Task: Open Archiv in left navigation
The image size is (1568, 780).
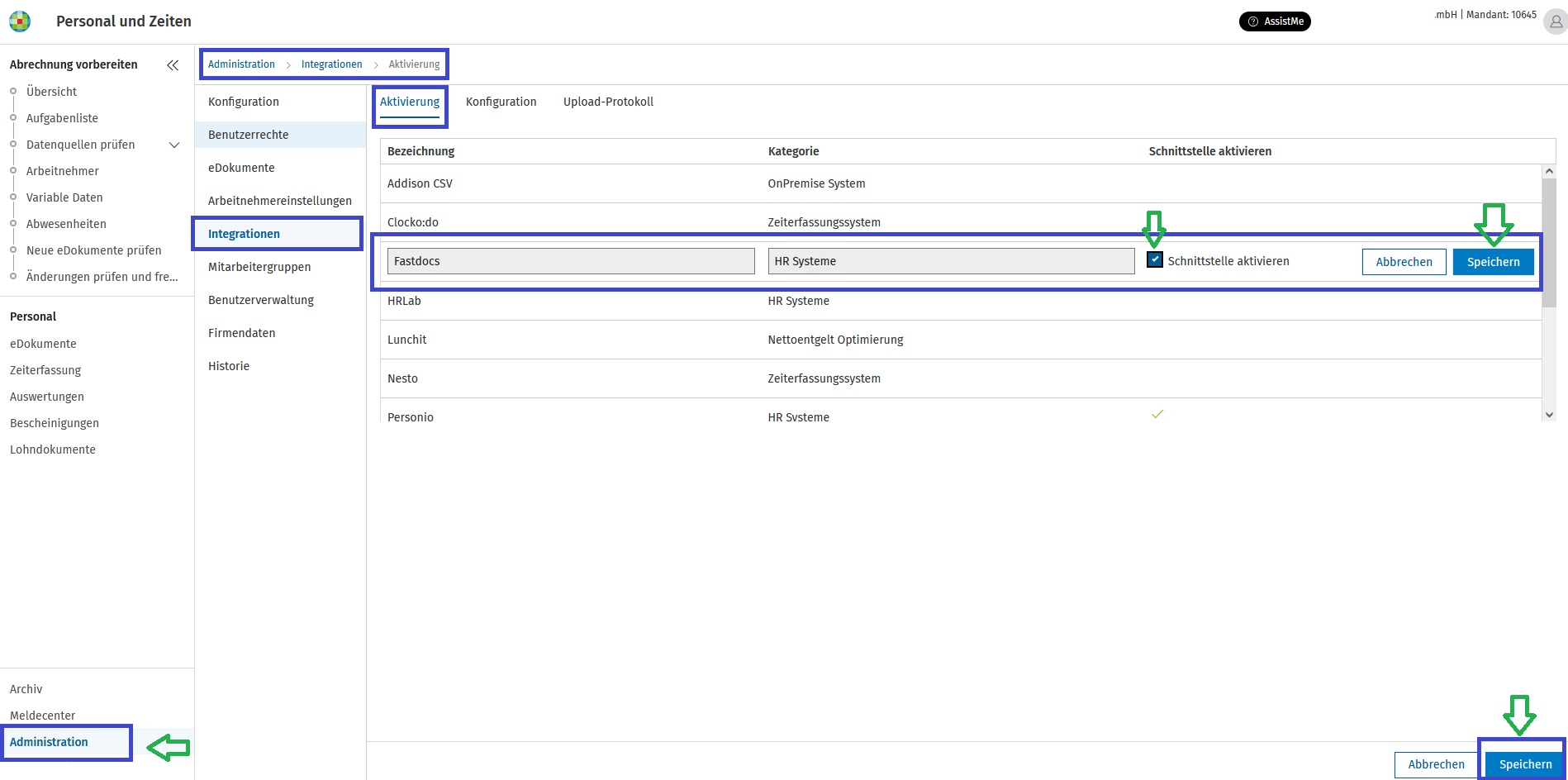Action: (x=26, y=689)
